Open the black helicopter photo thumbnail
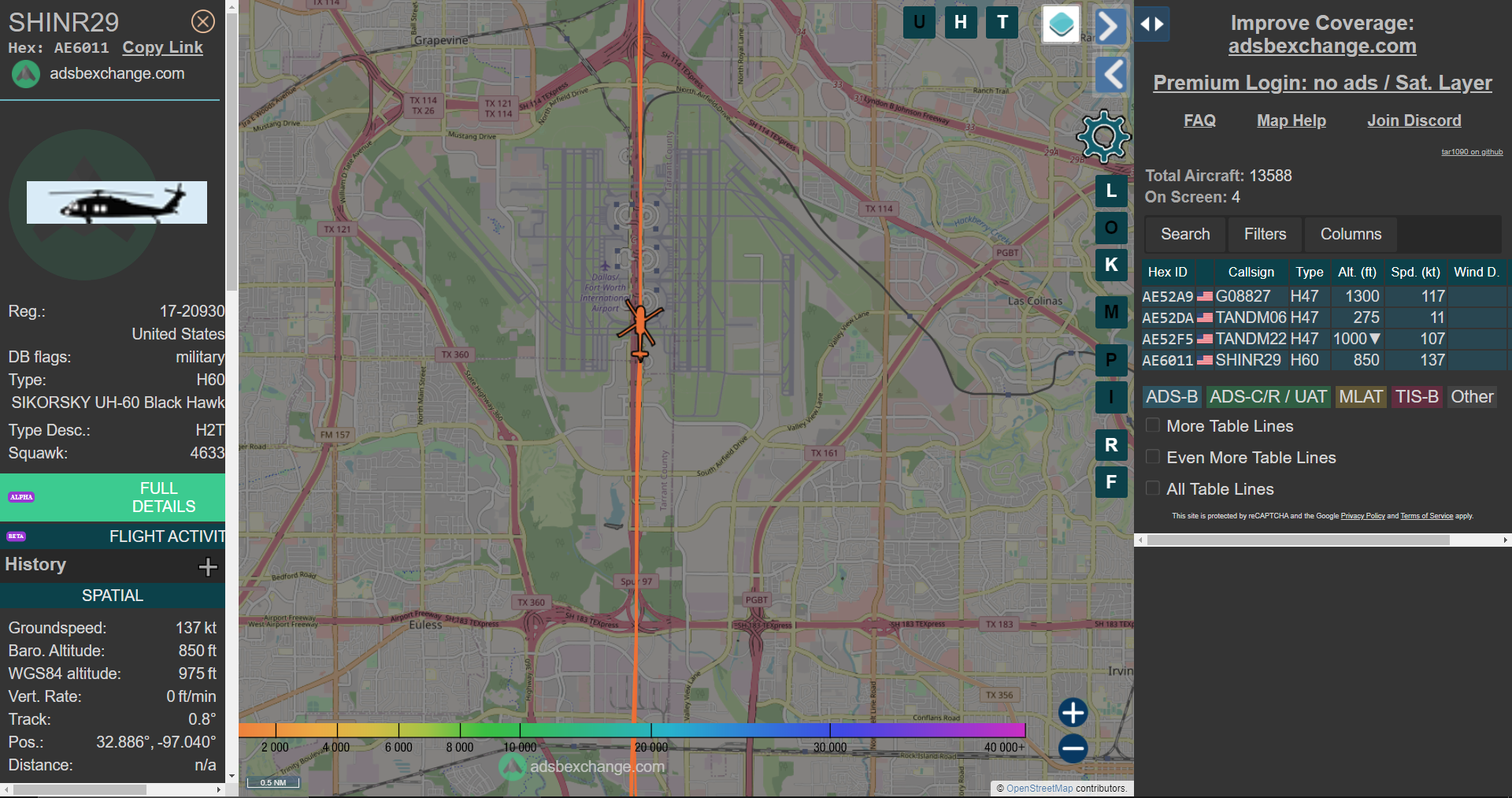The width and height of the screenshot is (1512, 798). tap(117, 202)
